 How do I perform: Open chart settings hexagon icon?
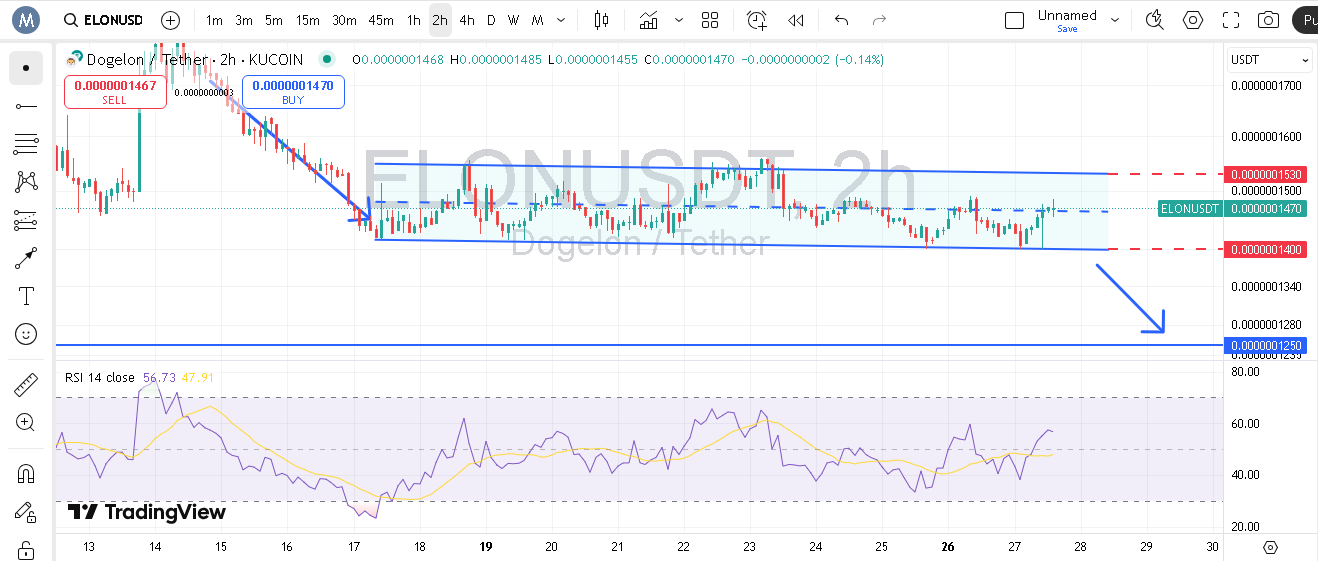coord(1193,20)
